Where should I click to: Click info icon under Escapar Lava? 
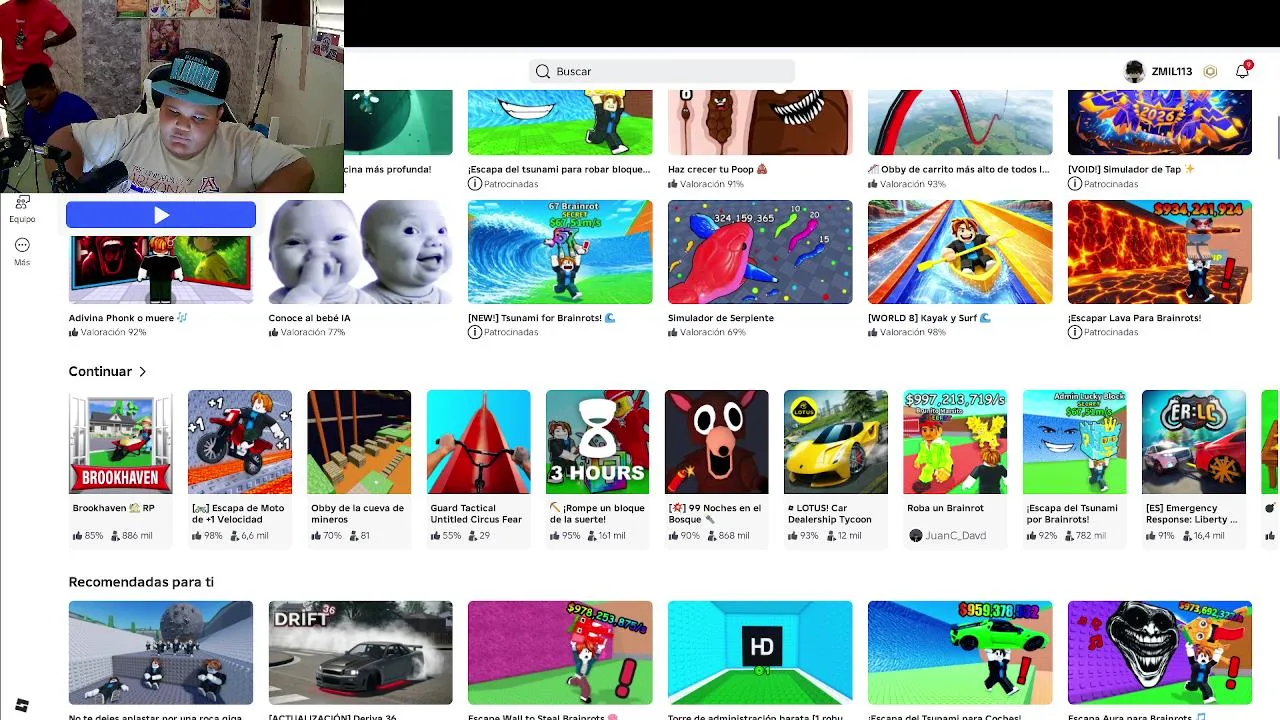(1074, 332)
